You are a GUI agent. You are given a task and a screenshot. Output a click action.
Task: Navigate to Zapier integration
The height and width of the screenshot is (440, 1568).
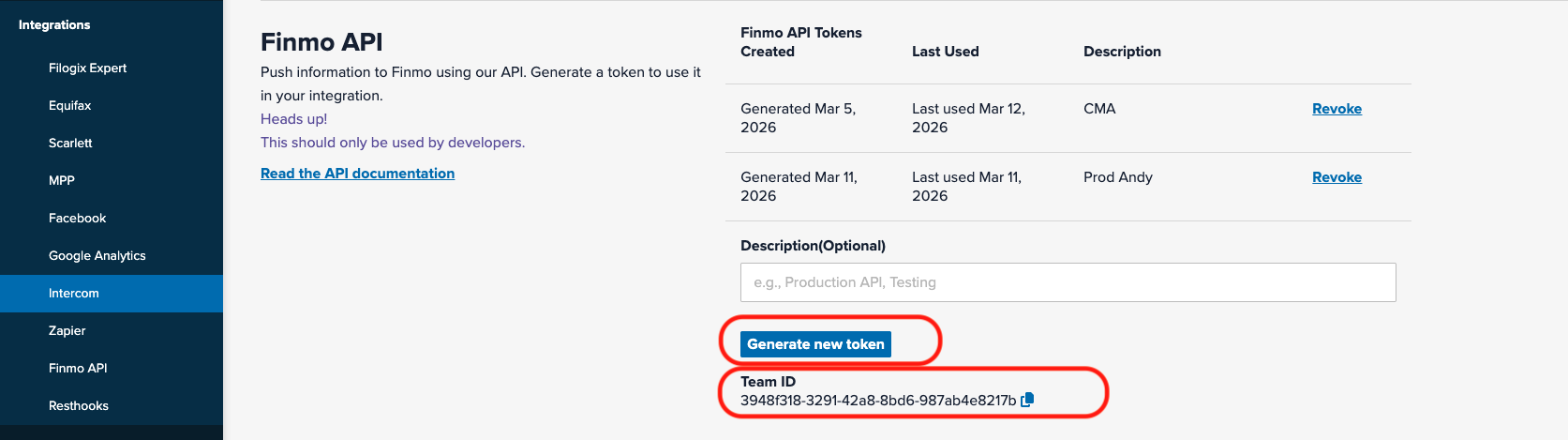point(67,331)
